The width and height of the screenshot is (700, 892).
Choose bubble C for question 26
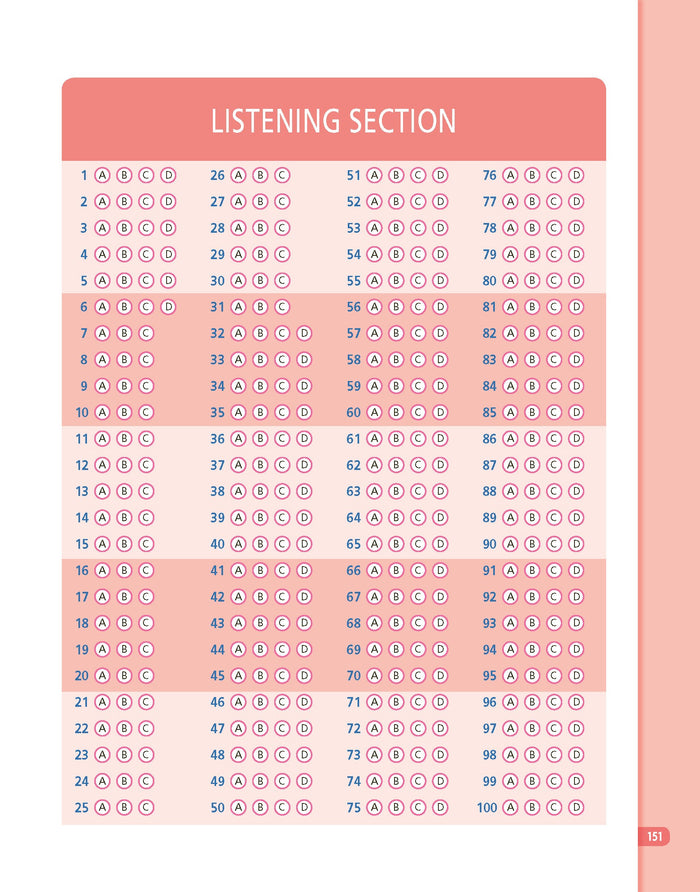click(282, 175)
